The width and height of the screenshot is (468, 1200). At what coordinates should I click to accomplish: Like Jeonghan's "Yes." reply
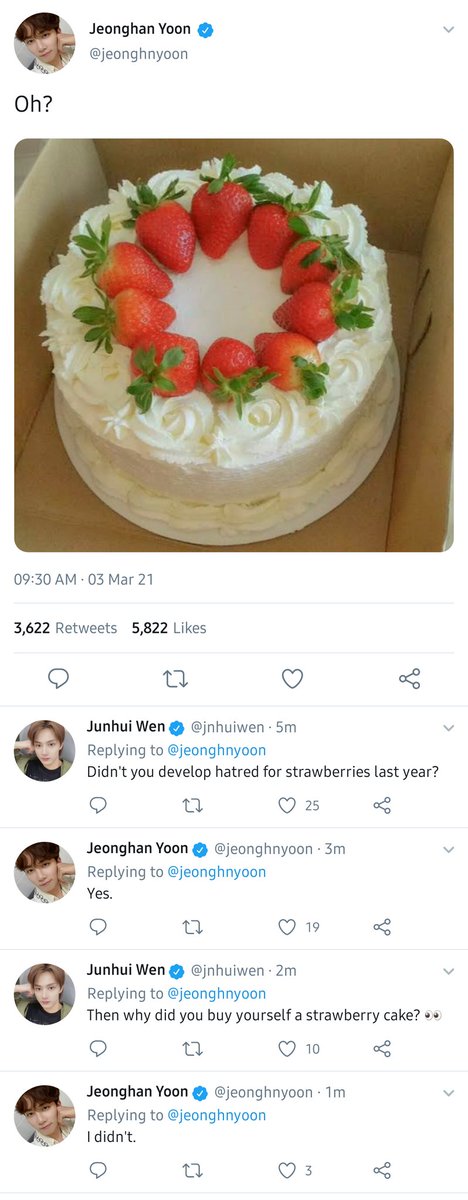pyautogui.click(x=300, y=927)
